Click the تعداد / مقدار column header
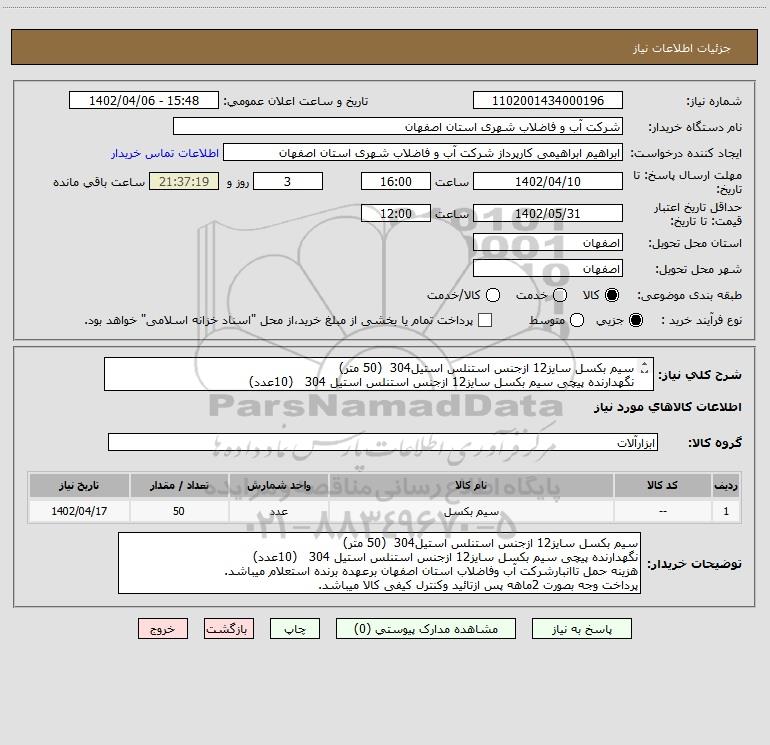 click(179, 485)
